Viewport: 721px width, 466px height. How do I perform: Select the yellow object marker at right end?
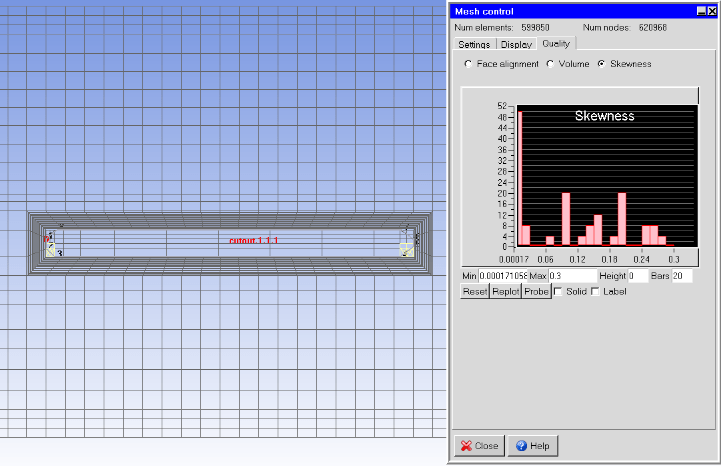coord(405,251)
